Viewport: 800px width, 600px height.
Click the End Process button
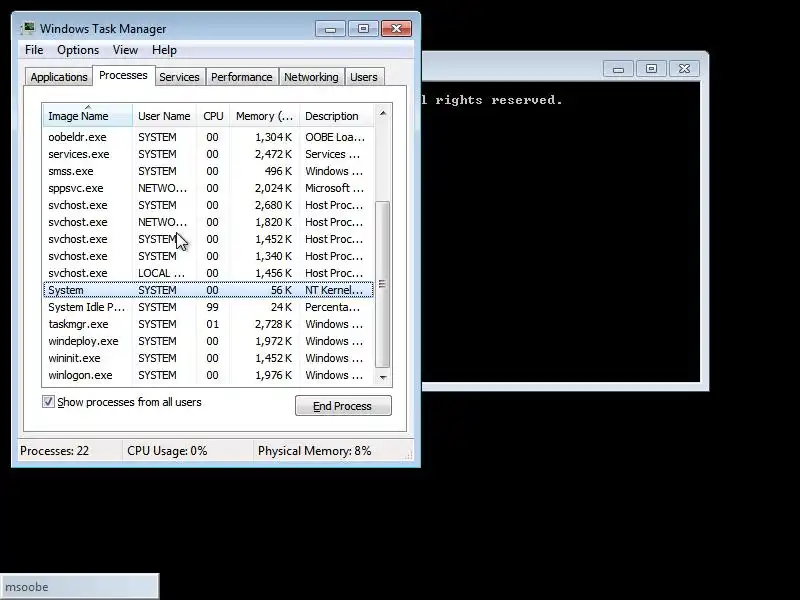343,406
